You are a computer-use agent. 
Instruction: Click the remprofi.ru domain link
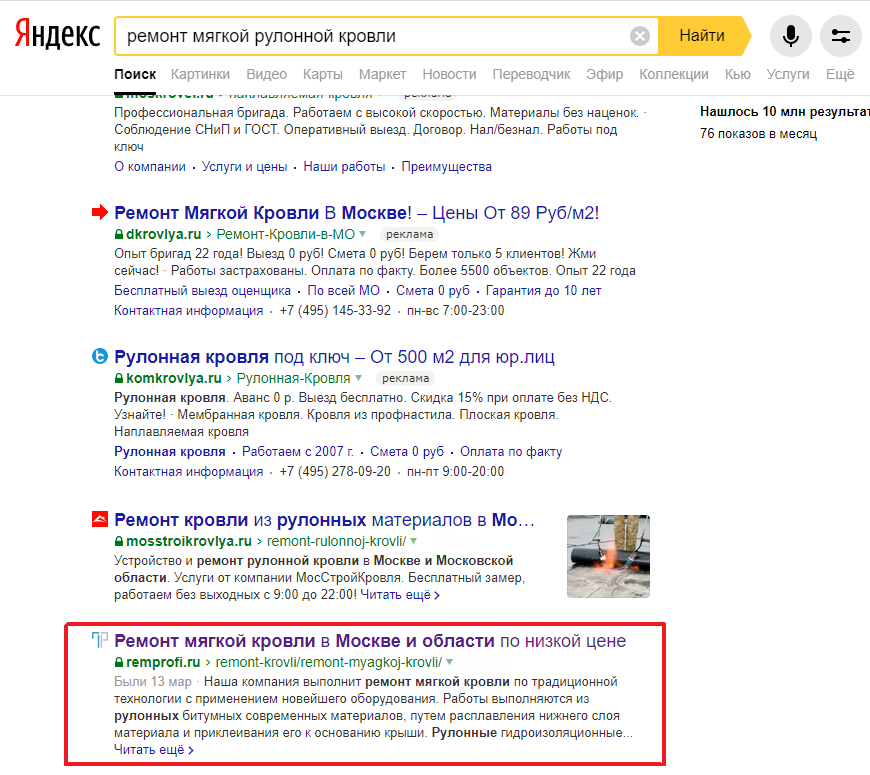point(163,662)
